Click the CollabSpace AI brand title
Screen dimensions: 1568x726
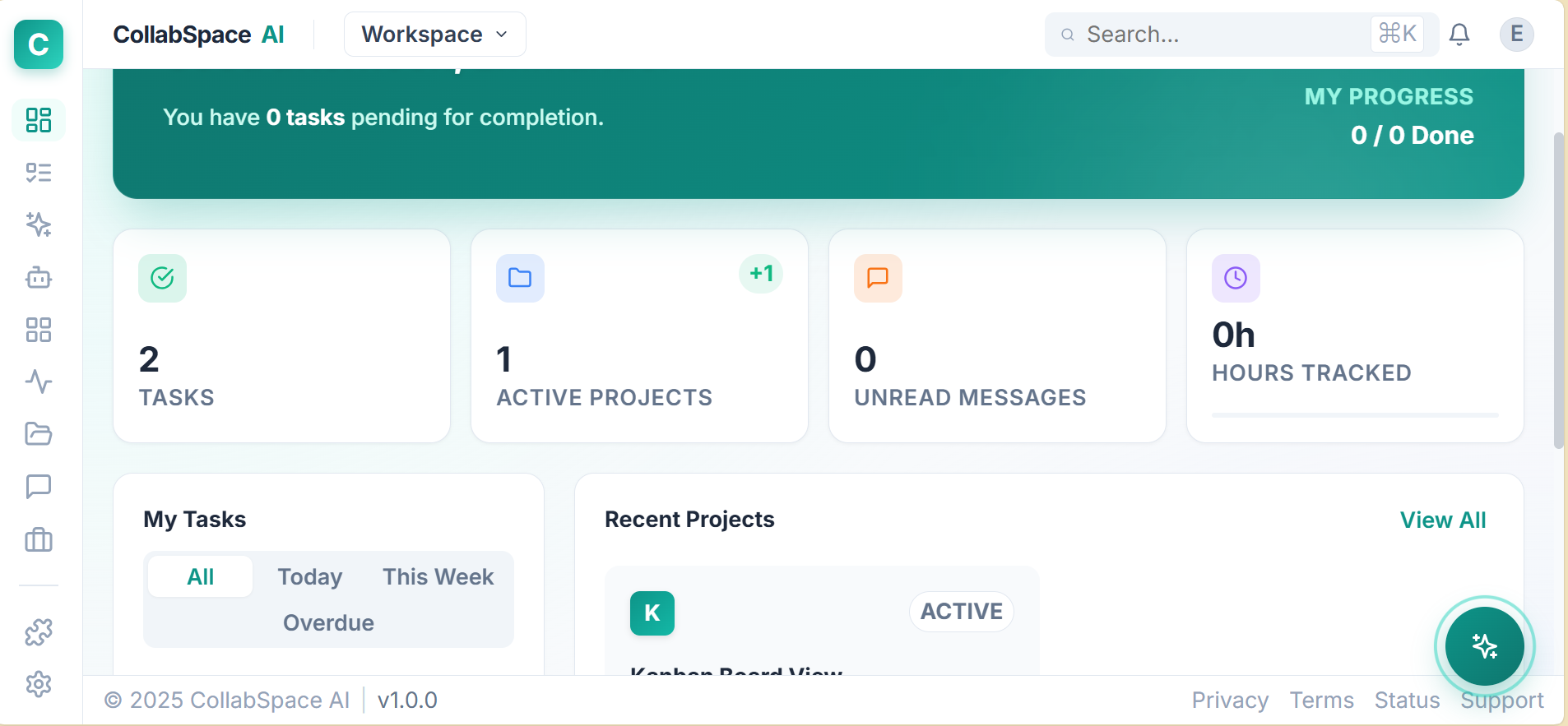198,35
